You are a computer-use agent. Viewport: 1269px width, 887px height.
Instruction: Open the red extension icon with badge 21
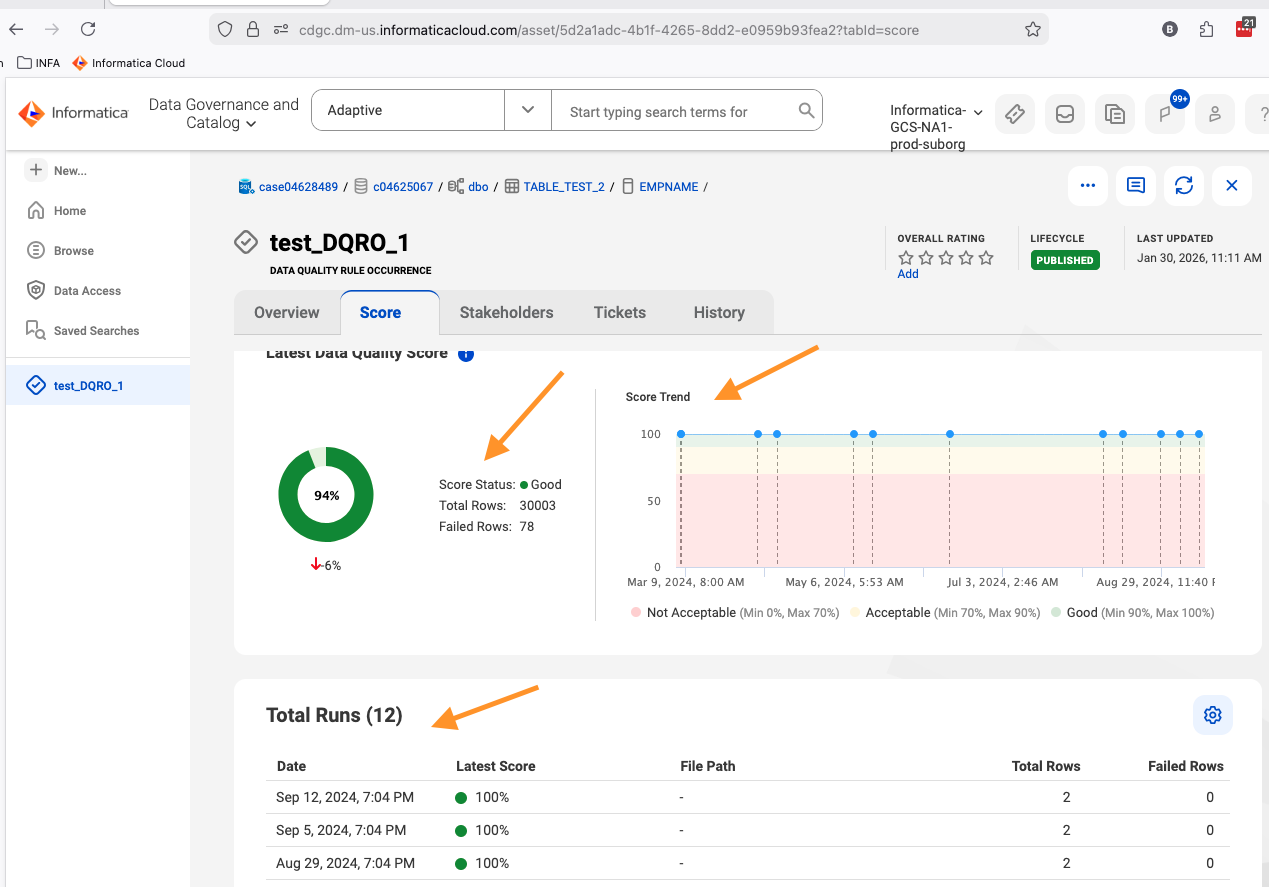[x=1245, y=27]
